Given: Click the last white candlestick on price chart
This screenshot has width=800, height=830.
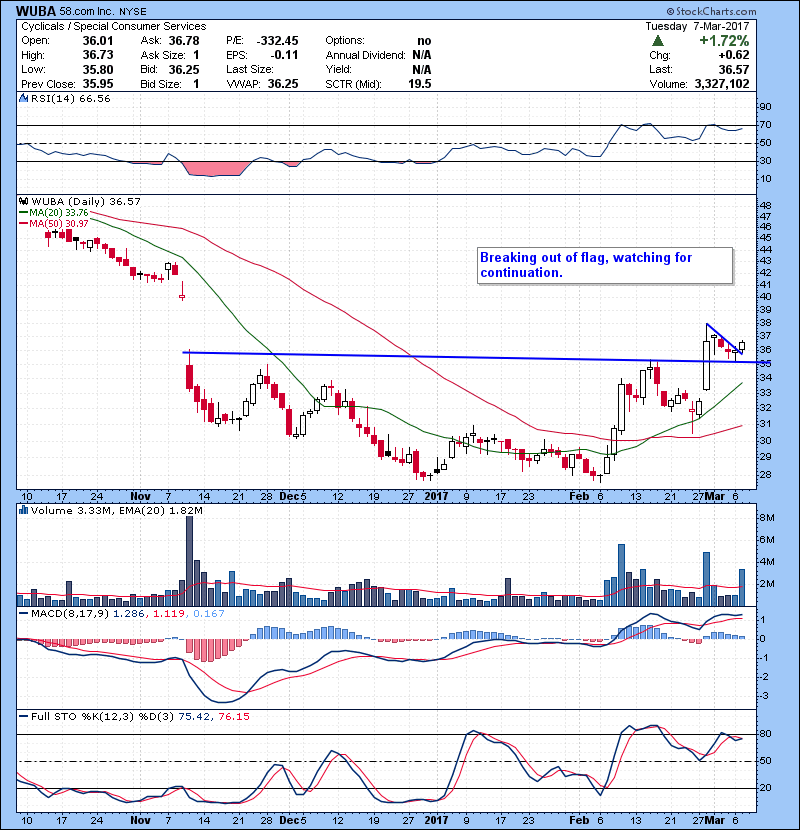Looking at the screenshot, I should [x=742, y=346].
